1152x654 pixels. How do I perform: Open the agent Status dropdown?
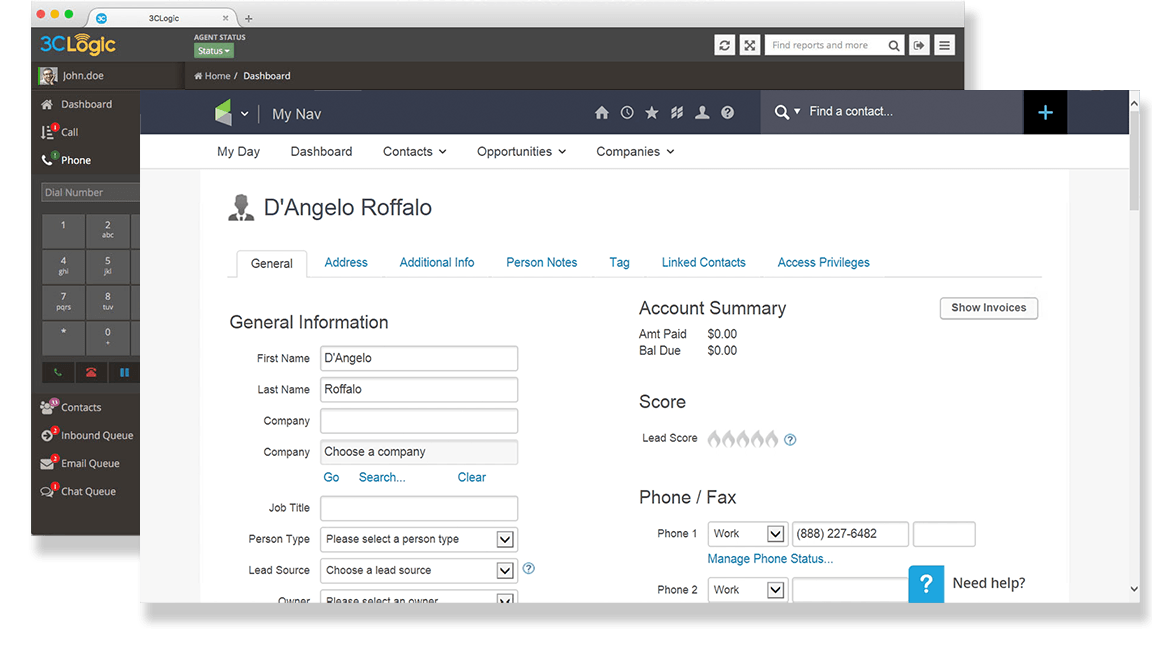(x=214, y=51)
